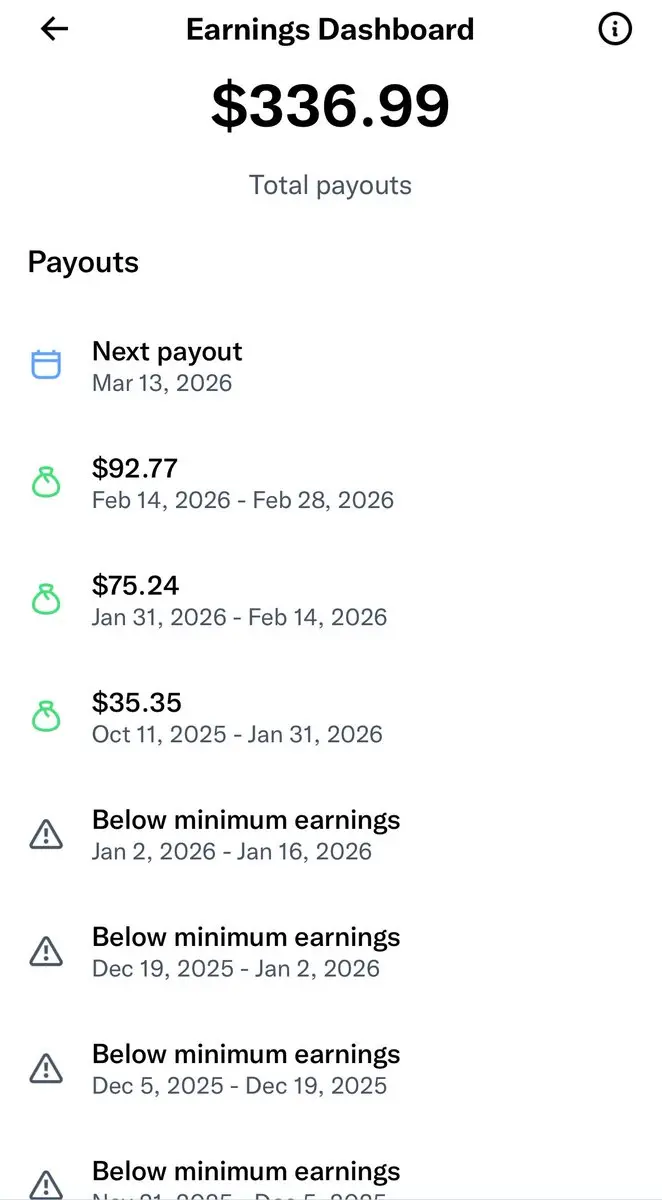Tap the $336.99 total payouts amount

click(x=330, y=106)
